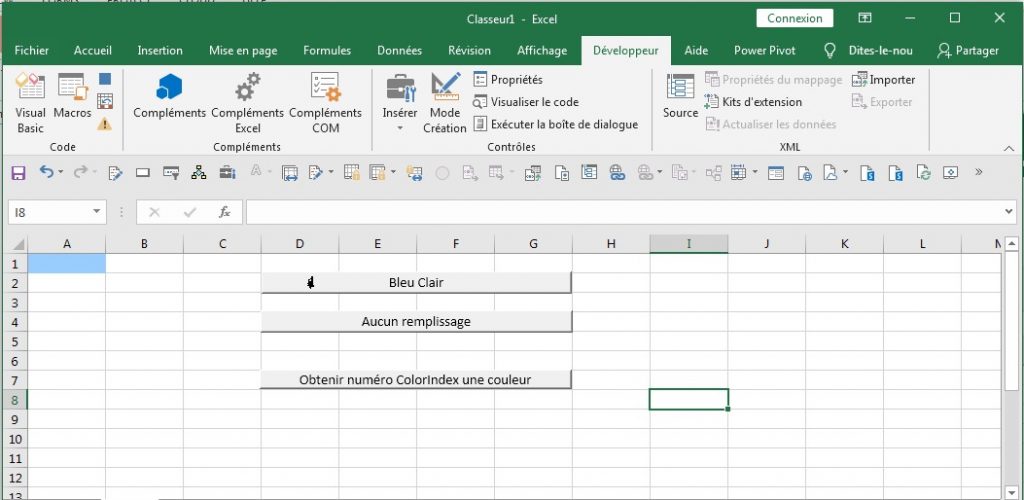The height and width of the screenshot is (500, 1024).
Task: Click the blank rectangle icon in quick access toolbar
Action: pos(143,173)
